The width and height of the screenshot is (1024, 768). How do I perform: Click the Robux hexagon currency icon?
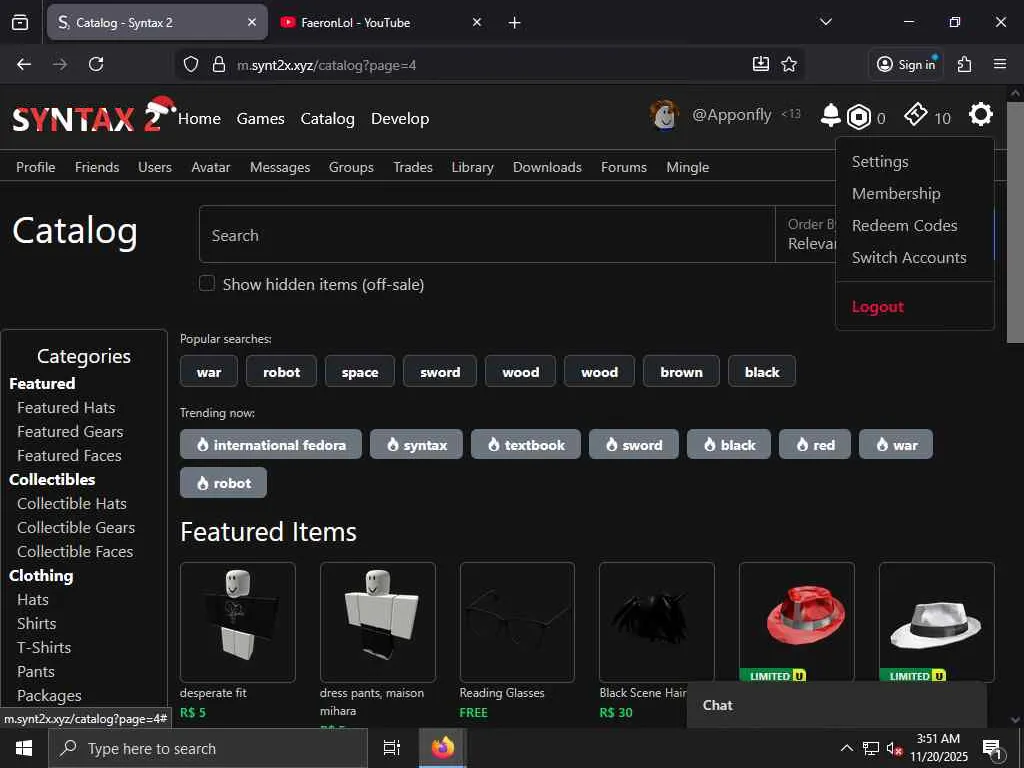click(x=859, y=117)
